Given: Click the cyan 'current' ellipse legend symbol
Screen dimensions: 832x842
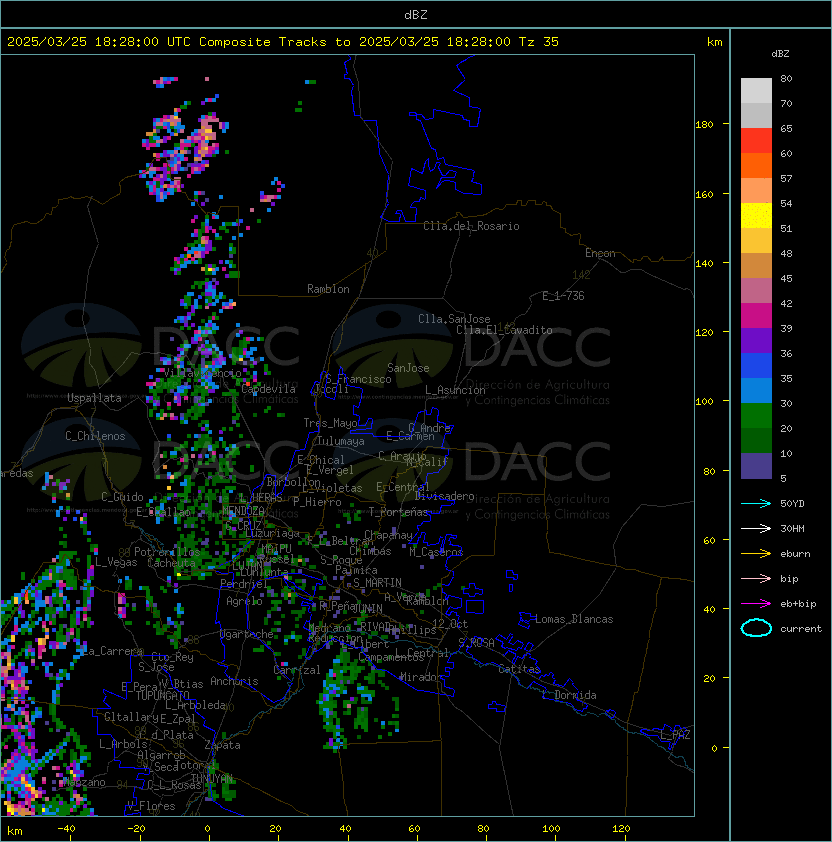Looking at the screenshot, I should [756, 628].
